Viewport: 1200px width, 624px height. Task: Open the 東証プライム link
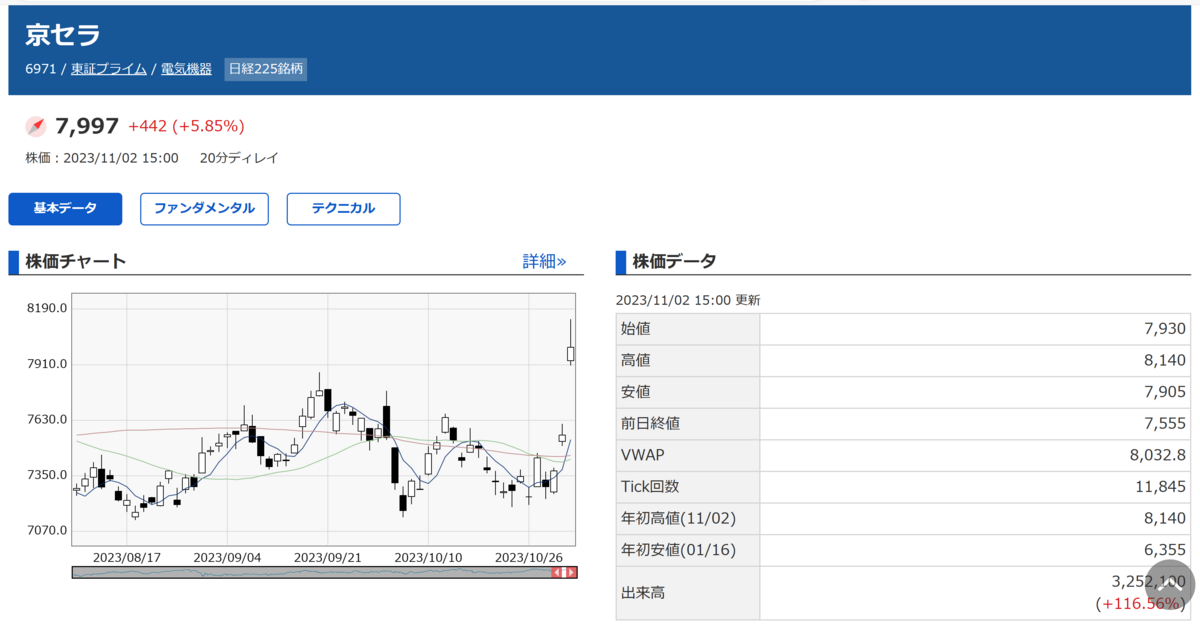[109, 69]
